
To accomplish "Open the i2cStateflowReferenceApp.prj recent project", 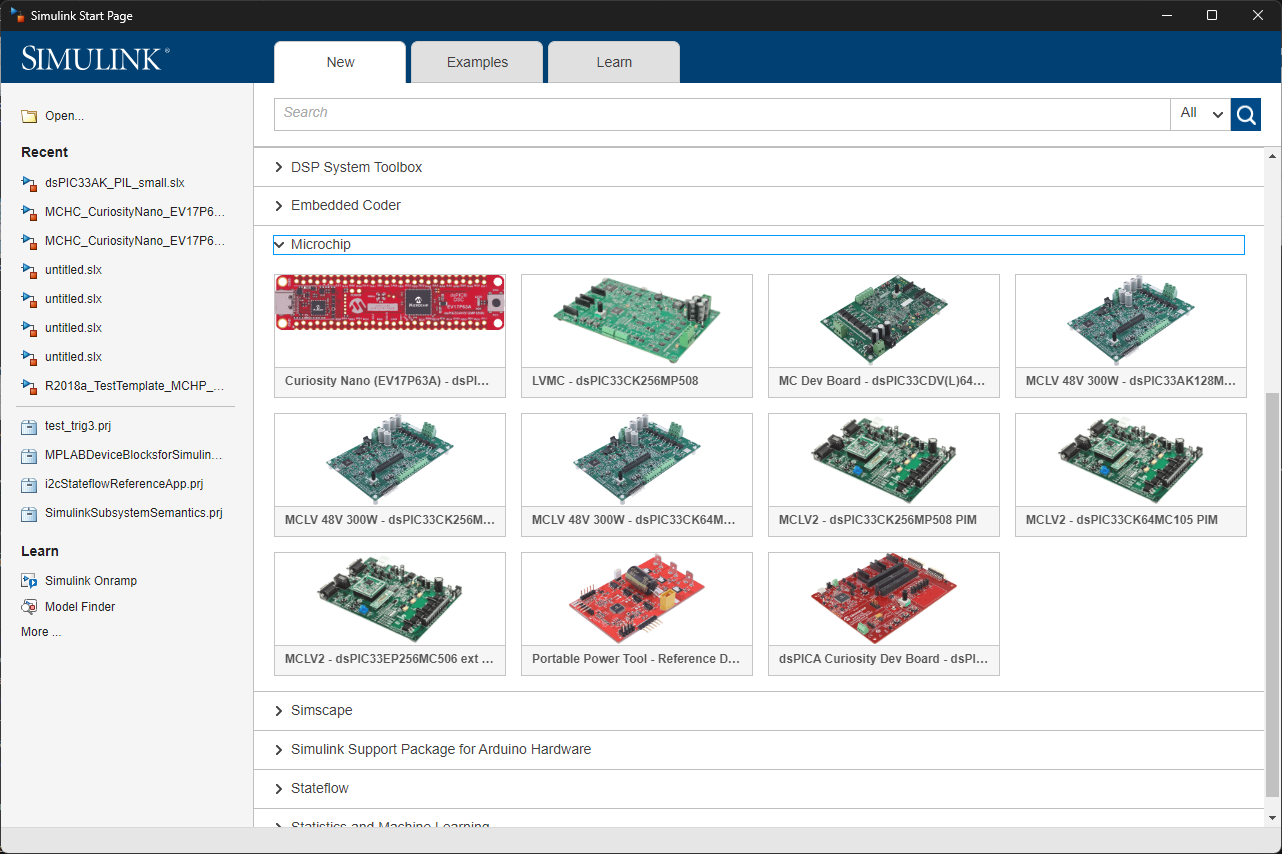I will coord(123,484).
